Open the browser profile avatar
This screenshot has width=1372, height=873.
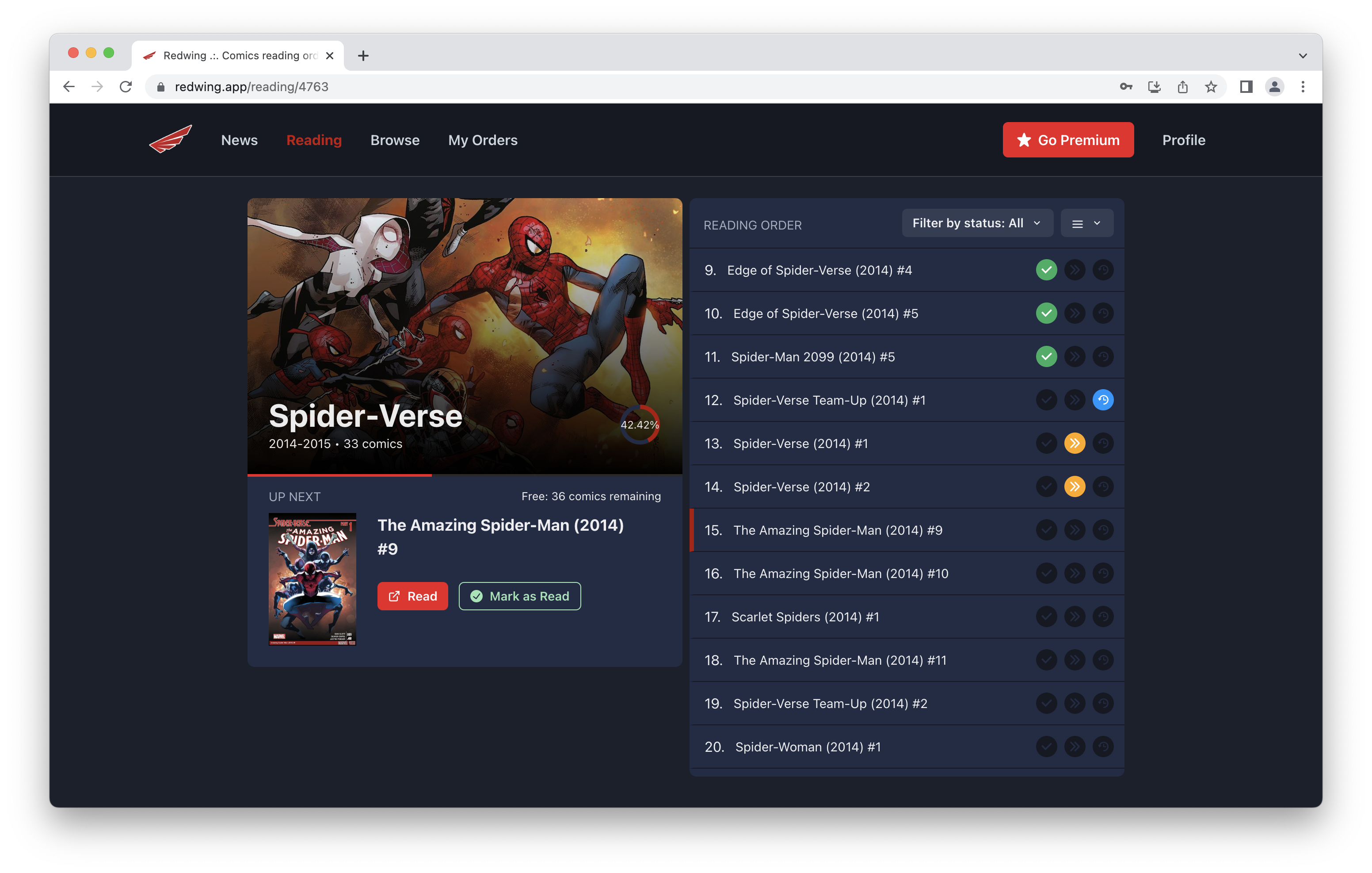1275,87
